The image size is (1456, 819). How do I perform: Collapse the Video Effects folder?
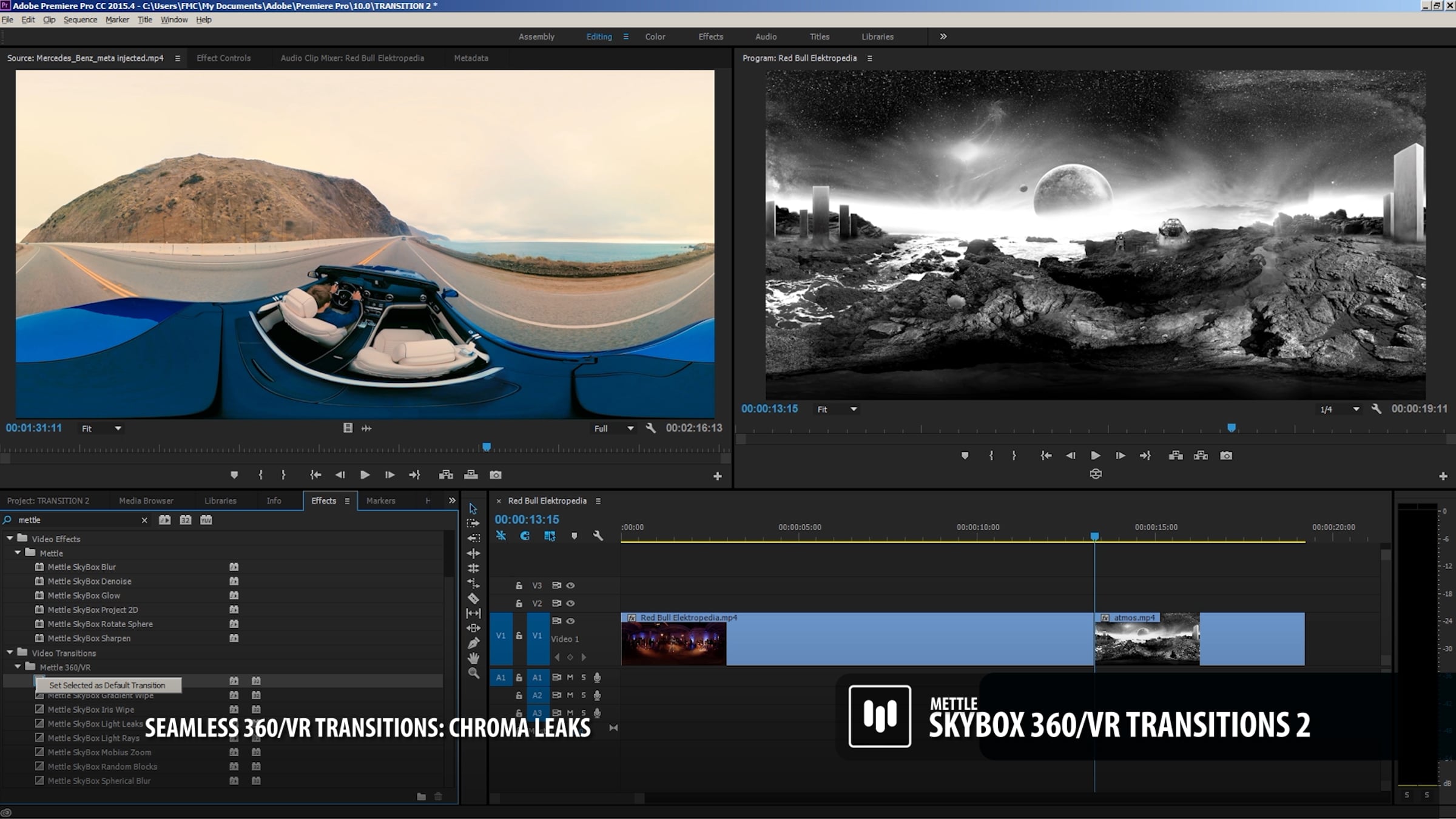tap(10, 538)
